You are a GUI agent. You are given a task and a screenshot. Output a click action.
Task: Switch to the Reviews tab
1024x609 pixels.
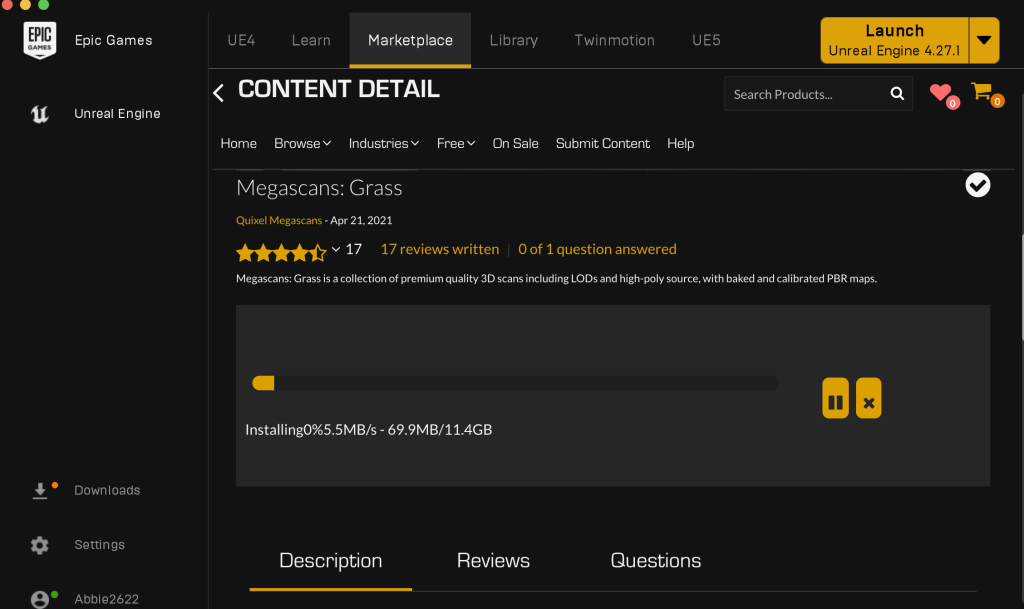tap(493, 560)
